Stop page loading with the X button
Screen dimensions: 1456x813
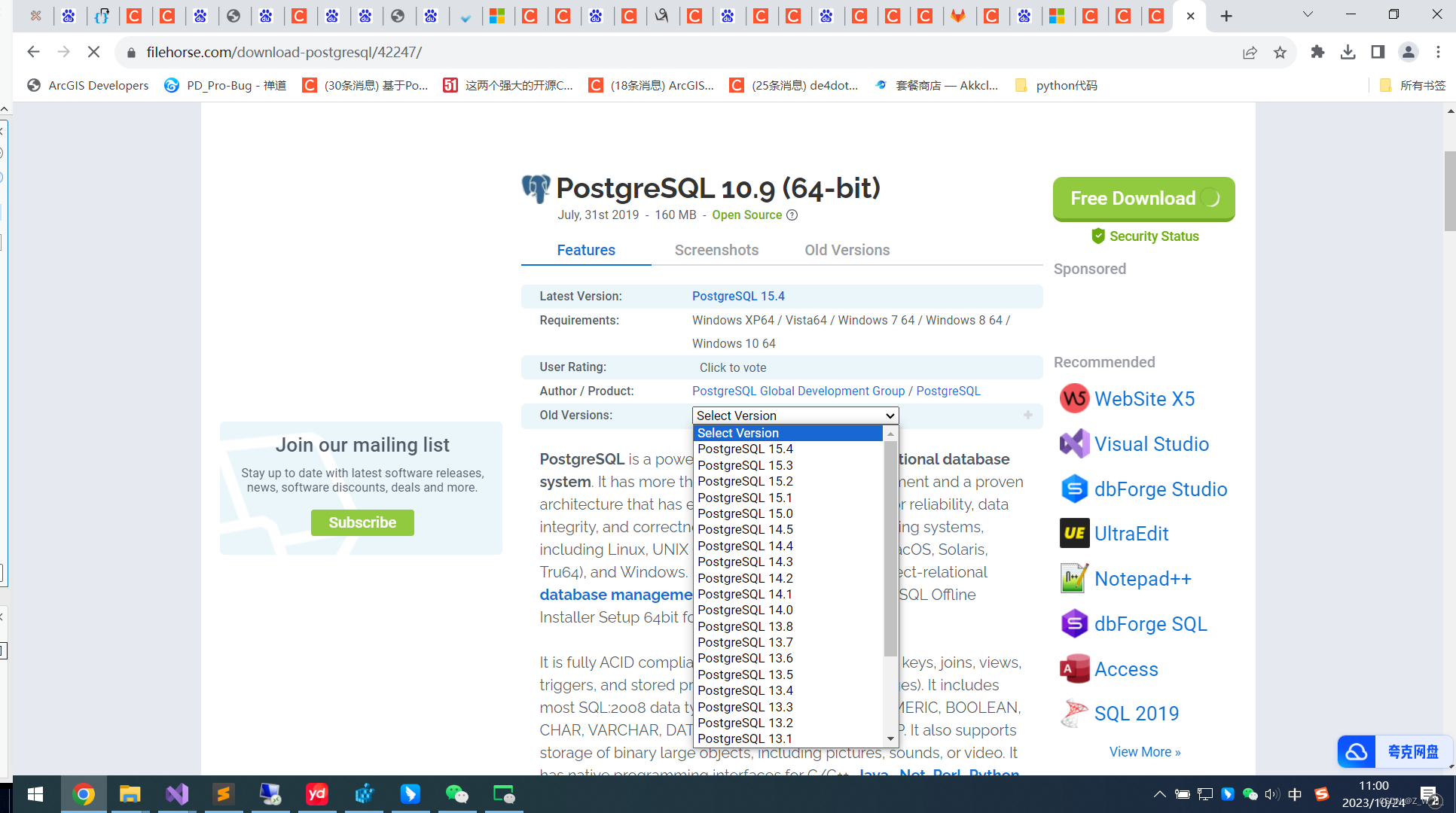click(x=93, y=52)
